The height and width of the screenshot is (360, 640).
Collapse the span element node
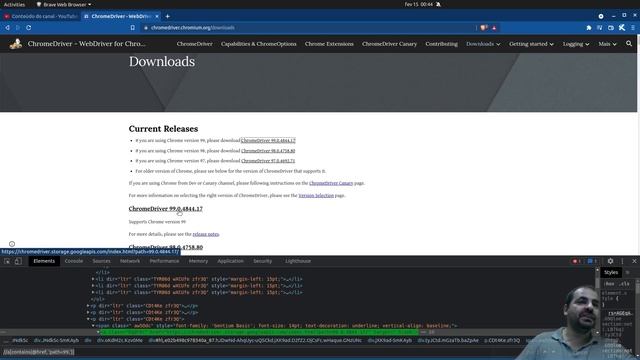click(93, 326)
